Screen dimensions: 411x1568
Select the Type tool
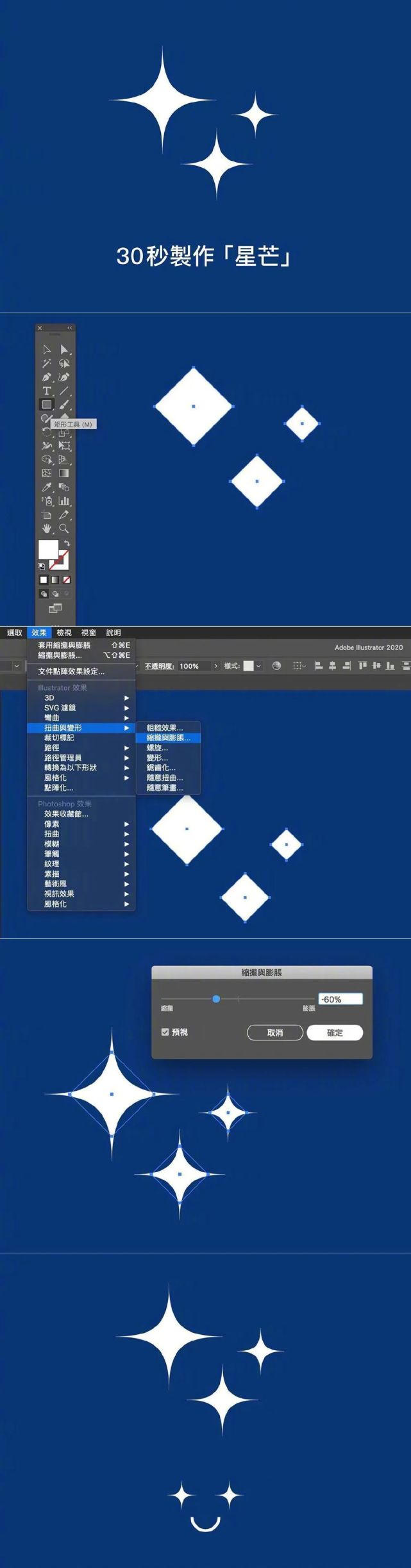coord(47,391)
